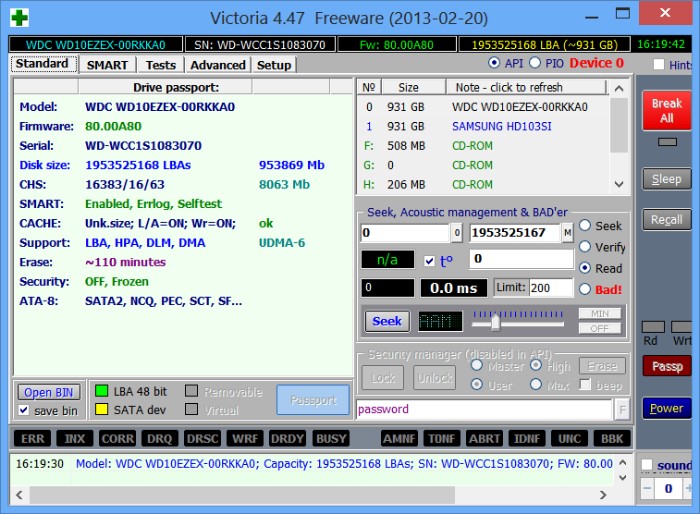Viewport: 700px width, 514px height.
Task: Click the small indicator below Break All
Action: (667, 142)
